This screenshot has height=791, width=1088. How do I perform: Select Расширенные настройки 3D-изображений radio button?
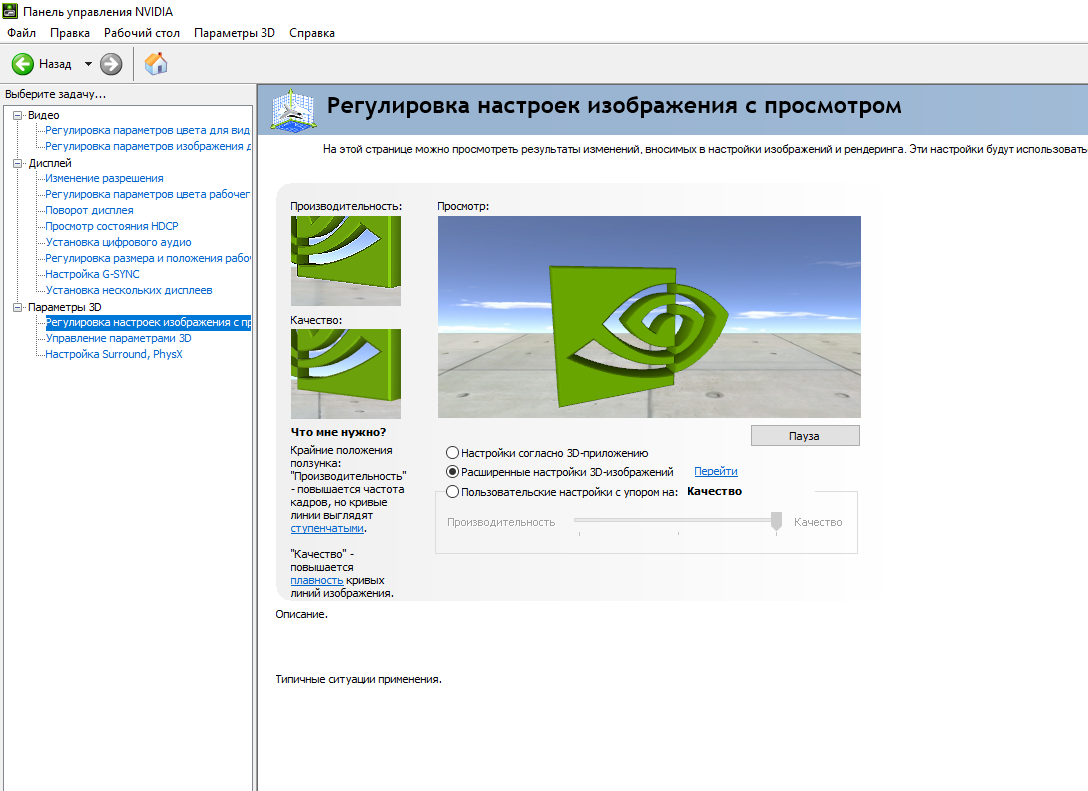click(x=453, y=472)
